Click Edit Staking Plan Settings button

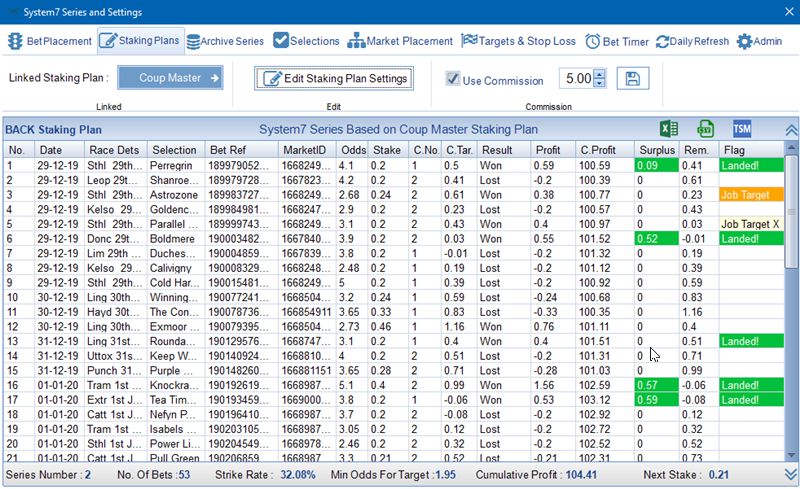334,79
